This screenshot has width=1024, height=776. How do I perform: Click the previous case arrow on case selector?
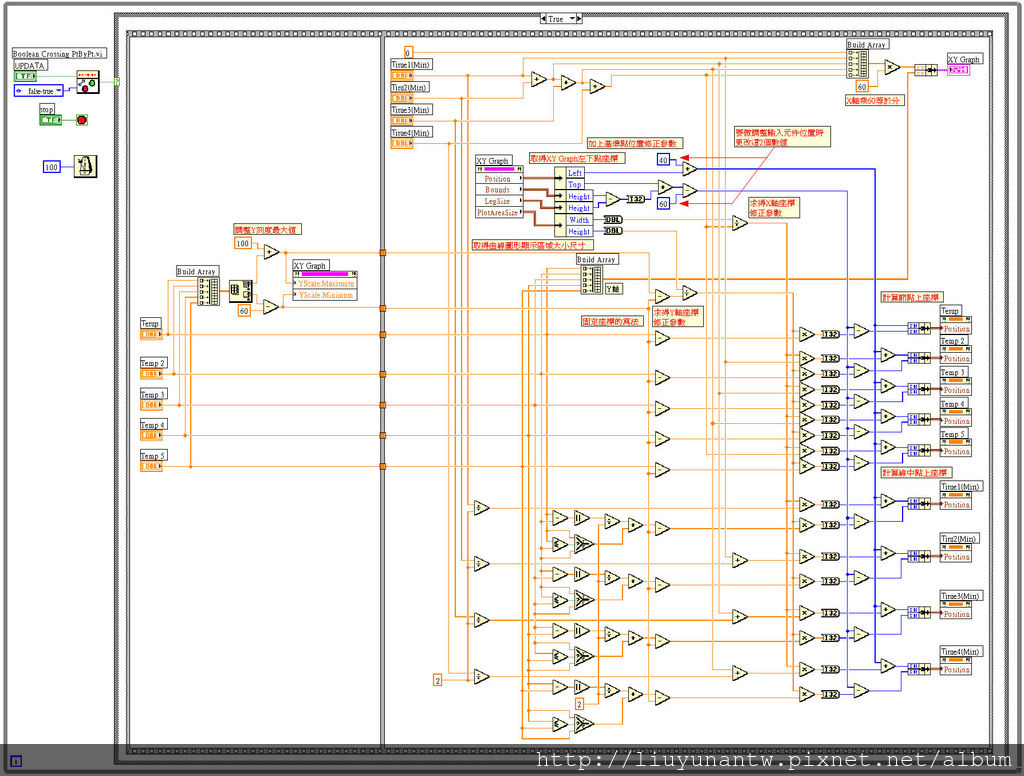click(x=543, y=19)
